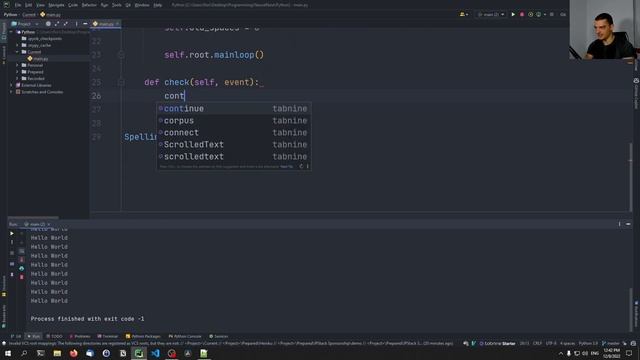
Task: Select main.py in the project tree
Action: (x=38, y=59)
